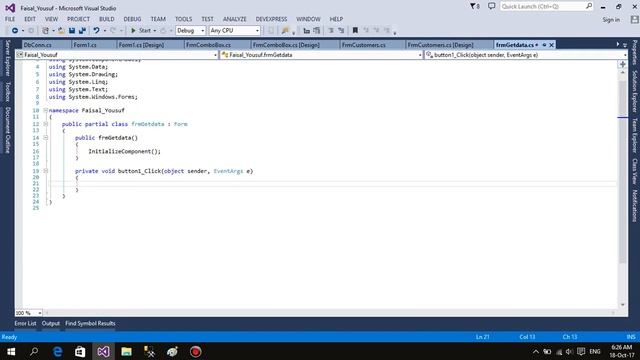Open the feedback speech bubble icon
This screenshot has height=360, width=640.
point(491,6)
